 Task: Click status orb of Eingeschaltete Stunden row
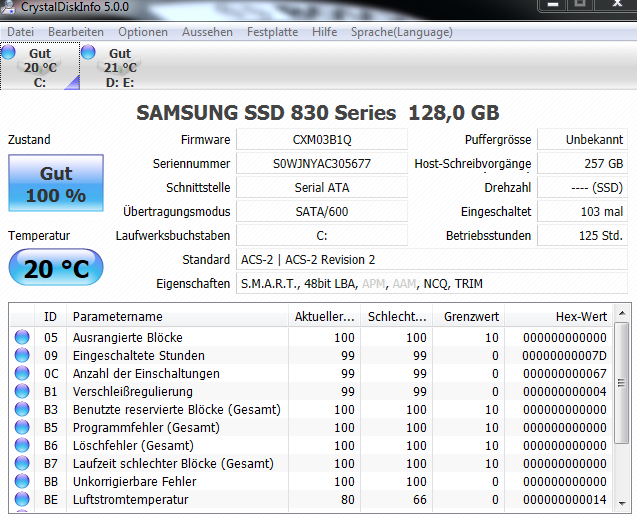[x=22, y=355]
